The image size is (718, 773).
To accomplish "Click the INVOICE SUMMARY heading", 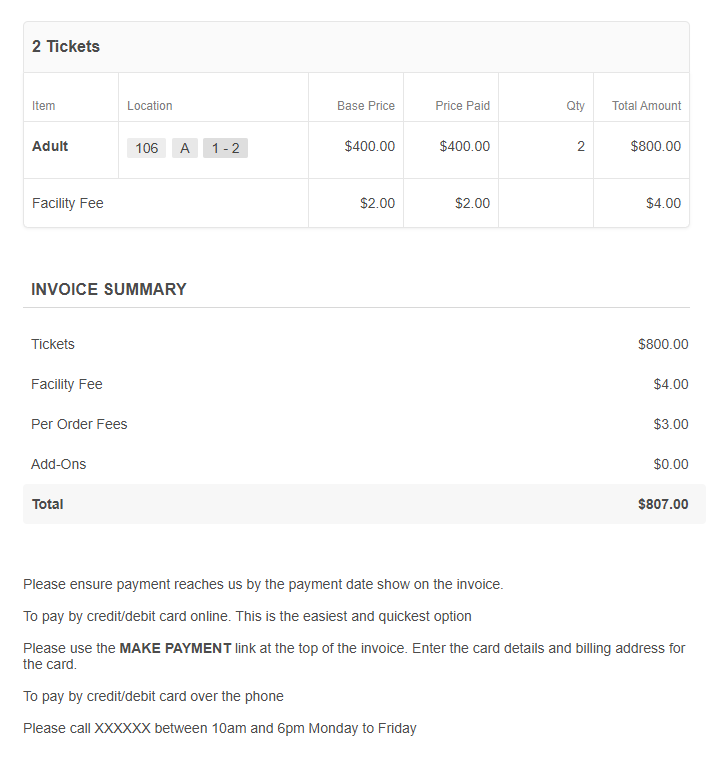I will 109,289.
